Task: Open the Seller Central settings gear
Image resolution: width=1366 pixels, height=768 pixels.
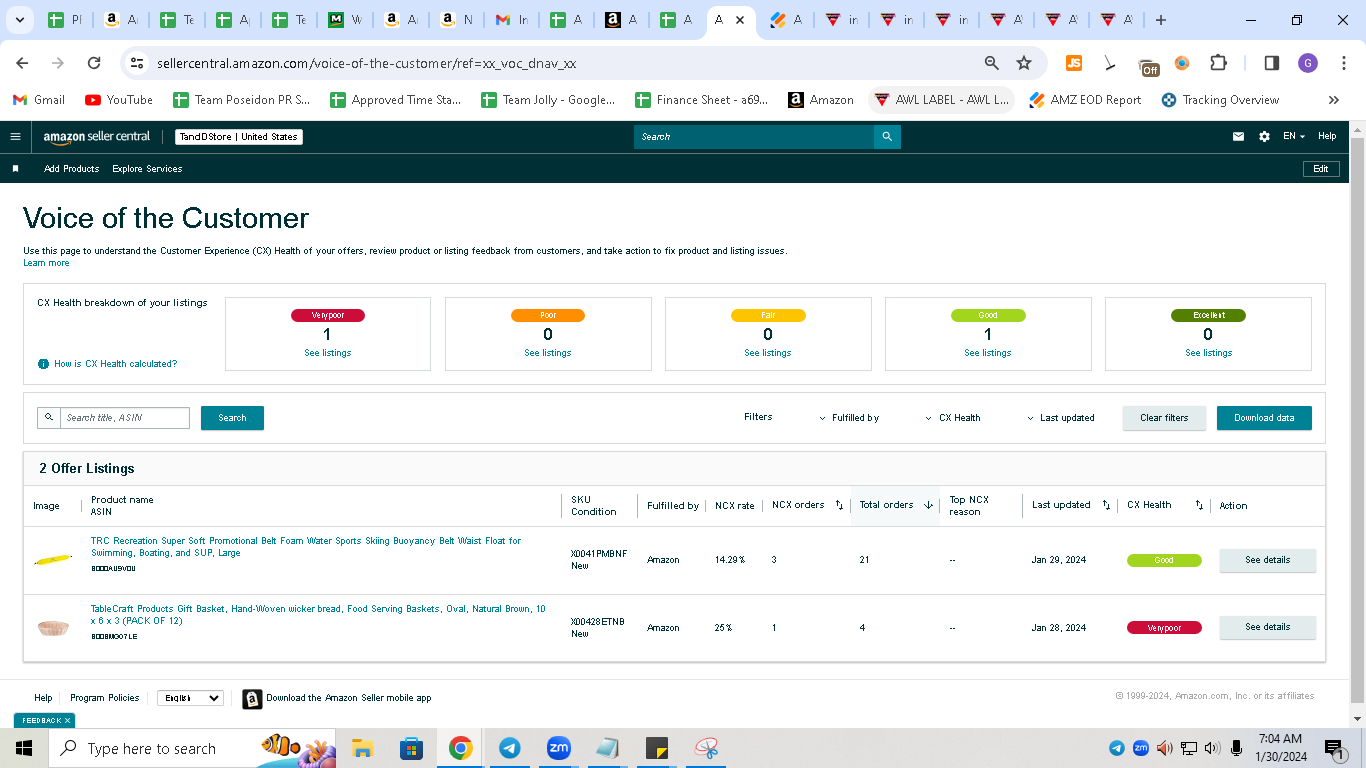Action: pyautogui.click(x=1264, y=137)
